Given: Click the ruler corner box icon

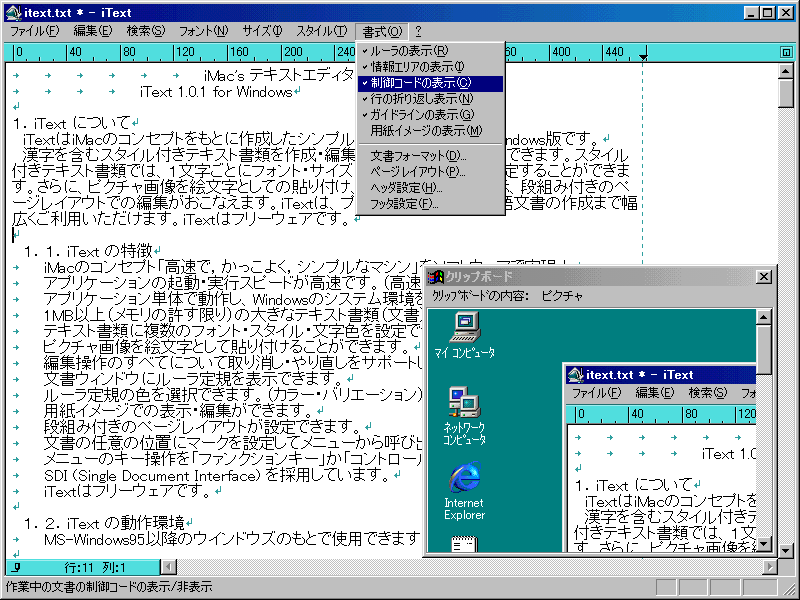Looking at the screenshot, I should [x=786, y=52].
